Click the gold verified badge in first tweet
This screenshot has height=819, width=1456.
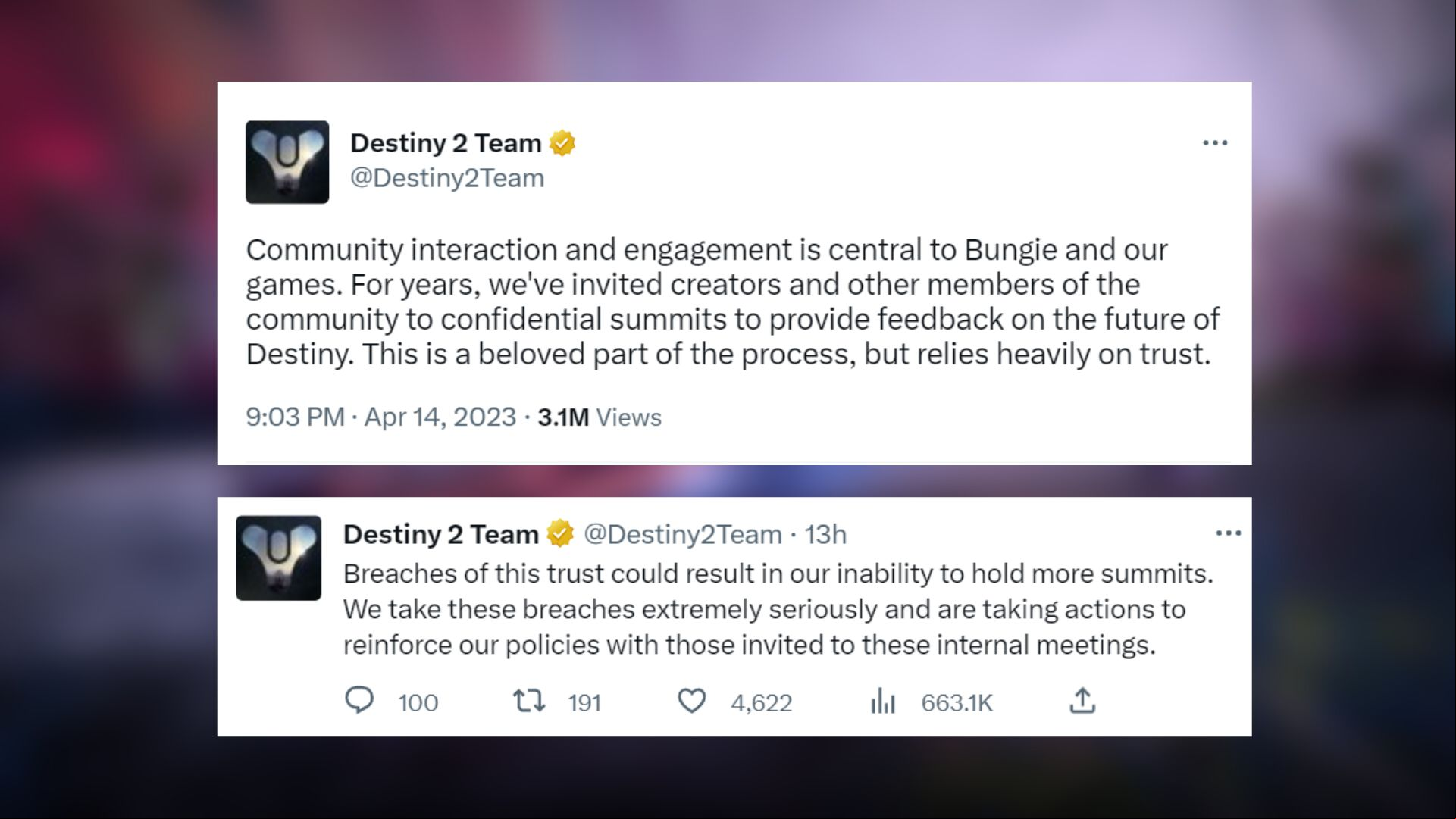pyautogui.click(x=562, y=143)
